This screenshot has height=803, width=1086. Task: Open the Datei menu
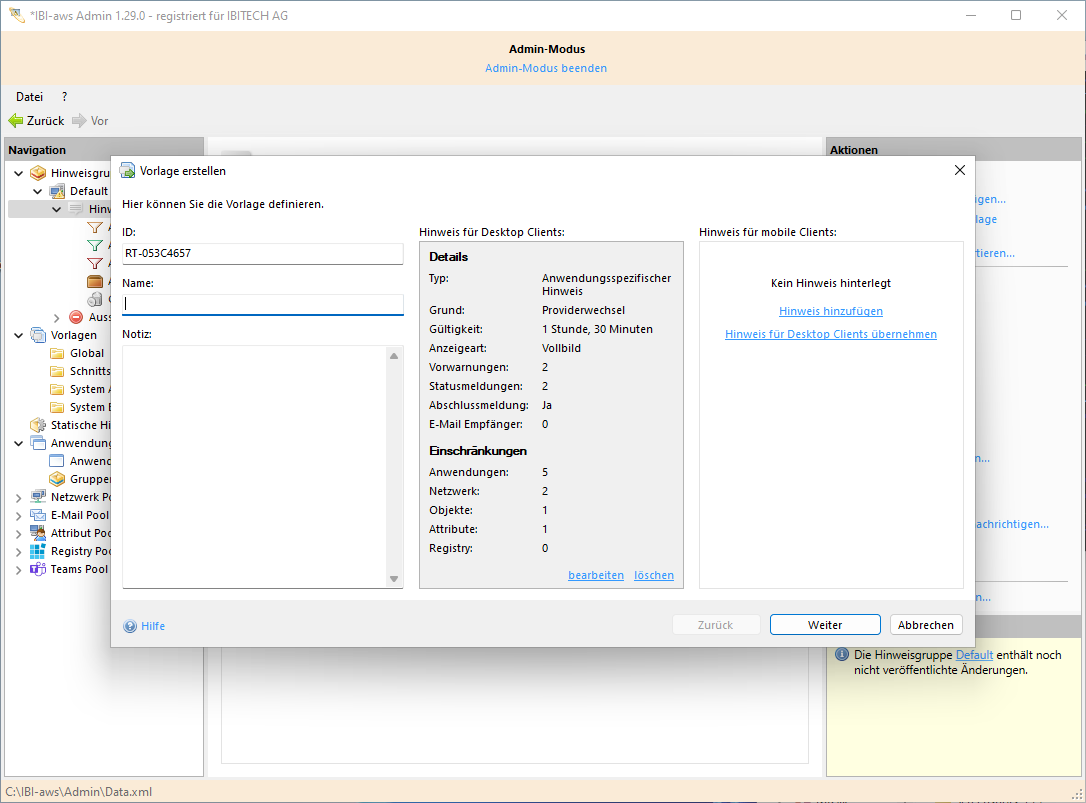pos(29,97)
